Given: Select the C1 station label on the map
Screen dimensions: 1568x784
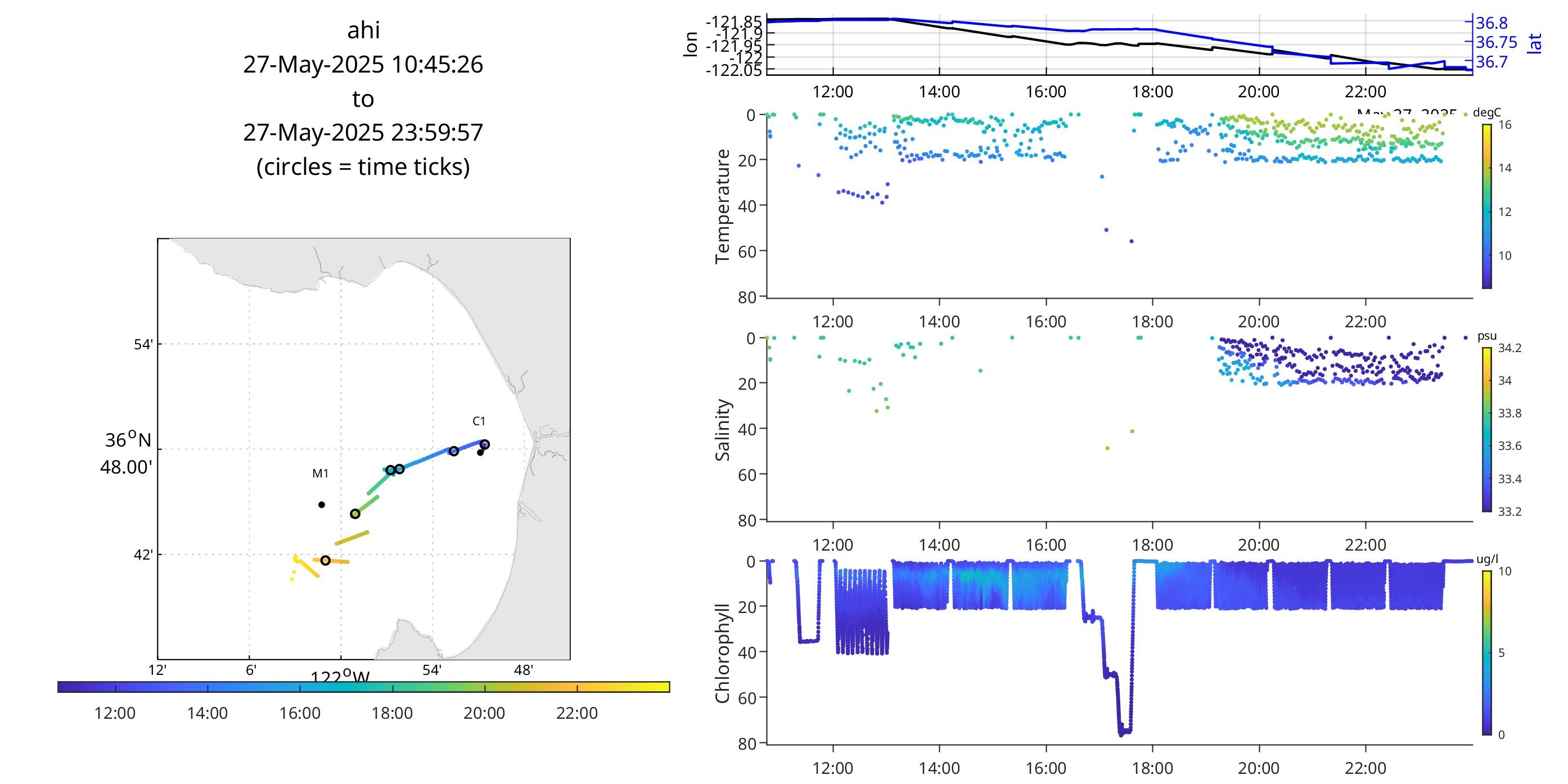Looking at the screenshot, I should (479, 421).
